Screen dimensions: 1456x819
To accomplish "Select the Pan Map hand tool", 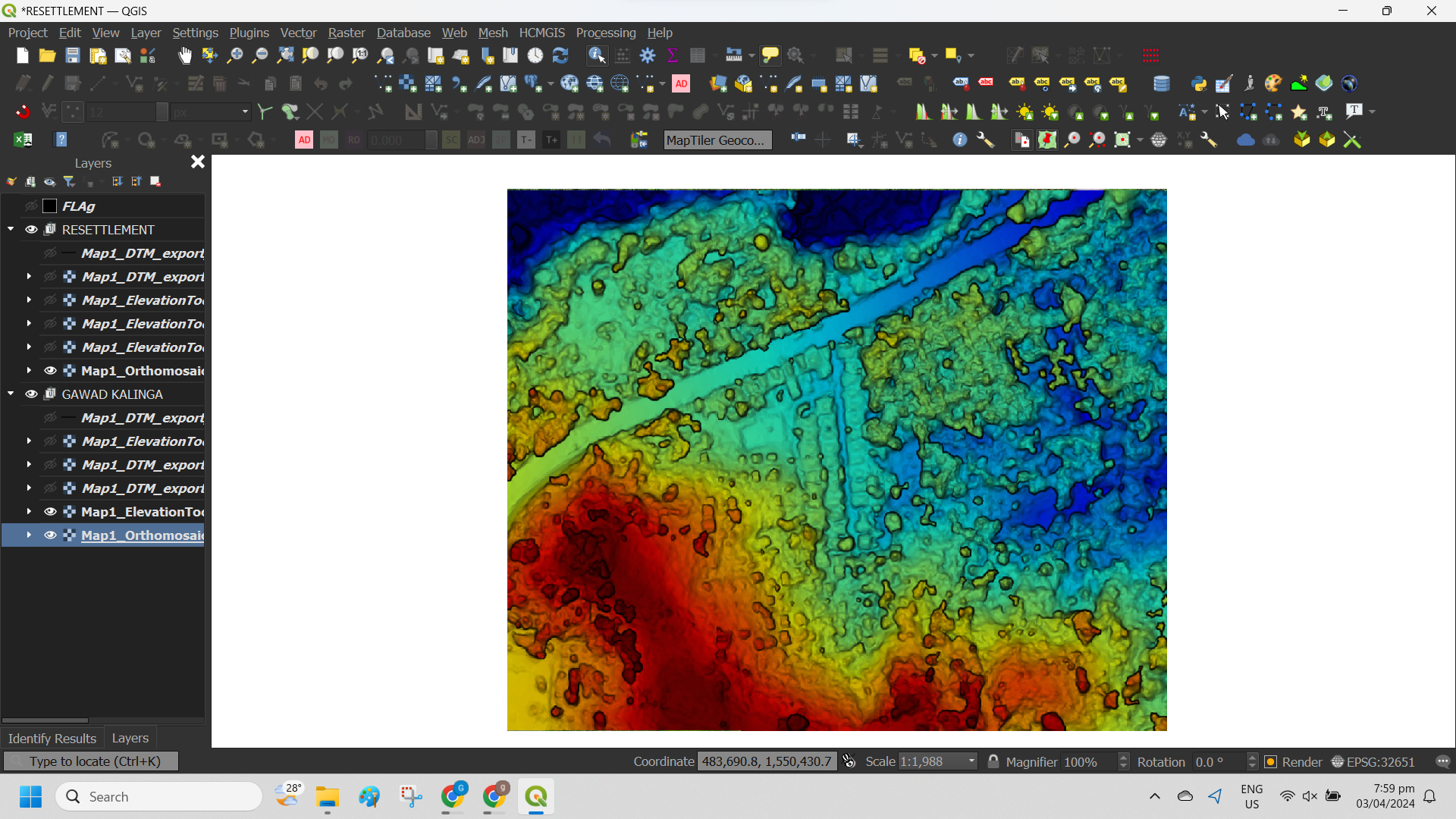I will pos(184,55).
